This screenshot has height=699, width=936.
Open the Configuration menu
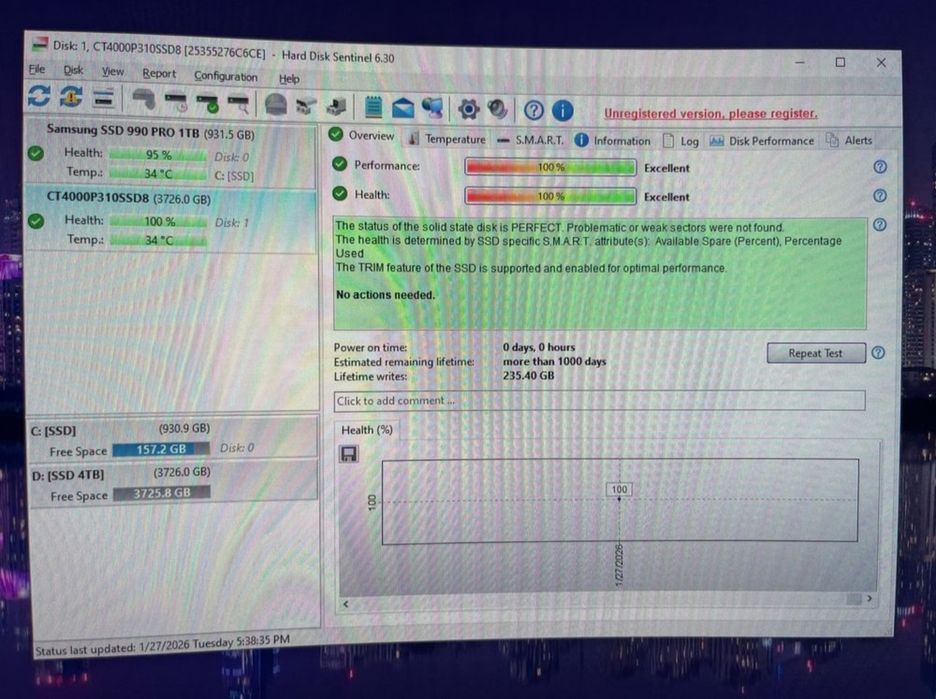(x=226, y=76)
